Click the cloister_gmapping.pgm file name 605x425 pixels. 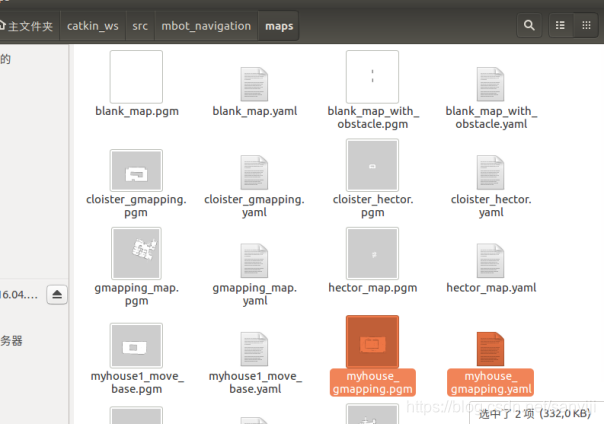tap(136, 206)
